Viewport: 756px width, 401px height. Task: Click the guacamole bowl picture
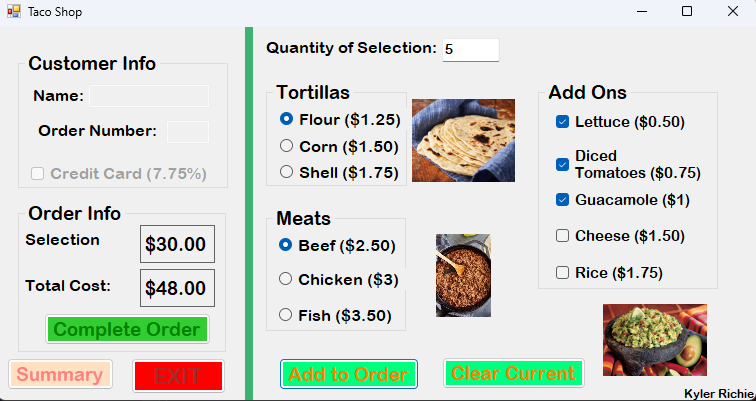654,339
